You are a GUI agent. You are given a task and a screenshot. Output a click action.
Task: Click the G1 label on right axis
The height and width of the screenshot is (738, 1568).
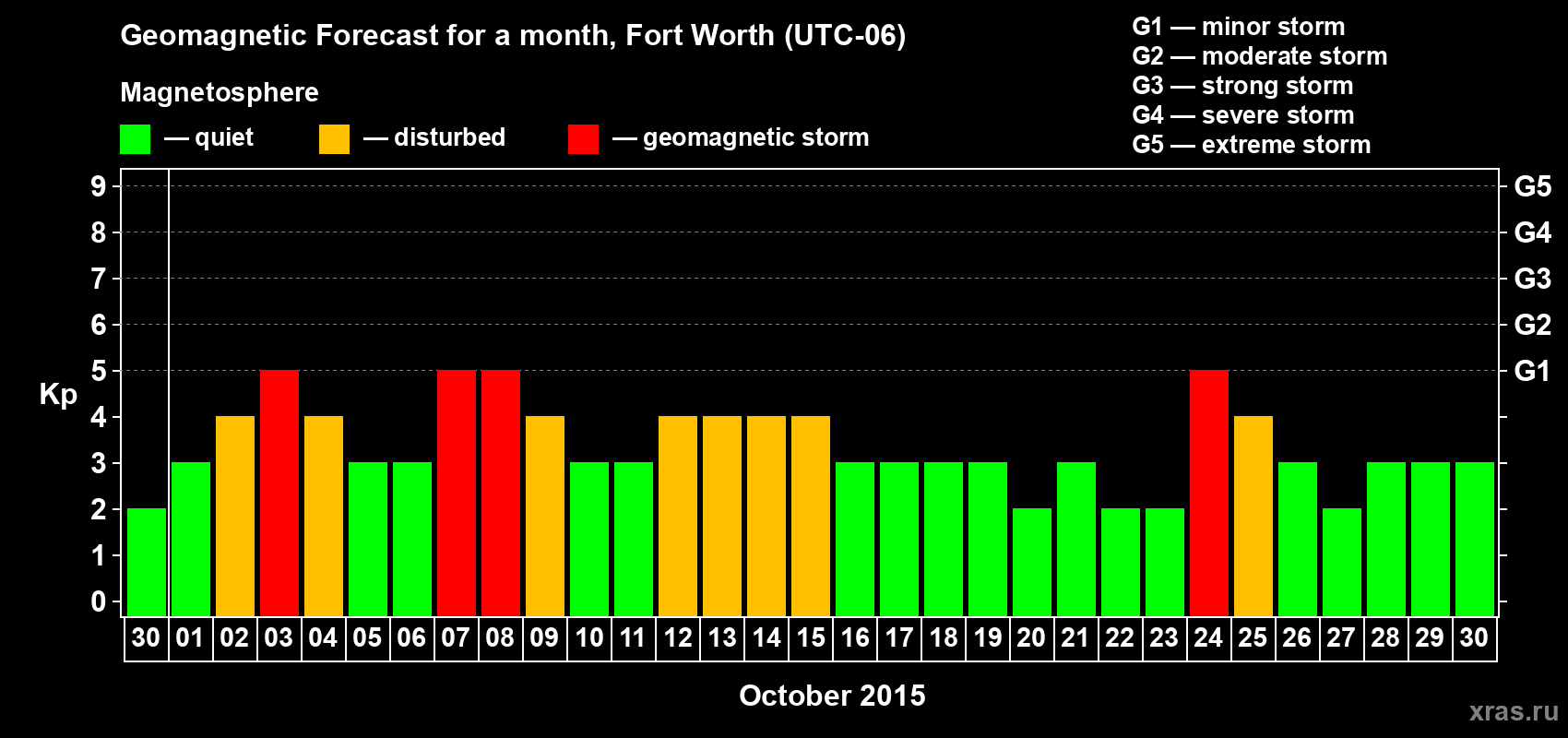(x=1532, y=371)
